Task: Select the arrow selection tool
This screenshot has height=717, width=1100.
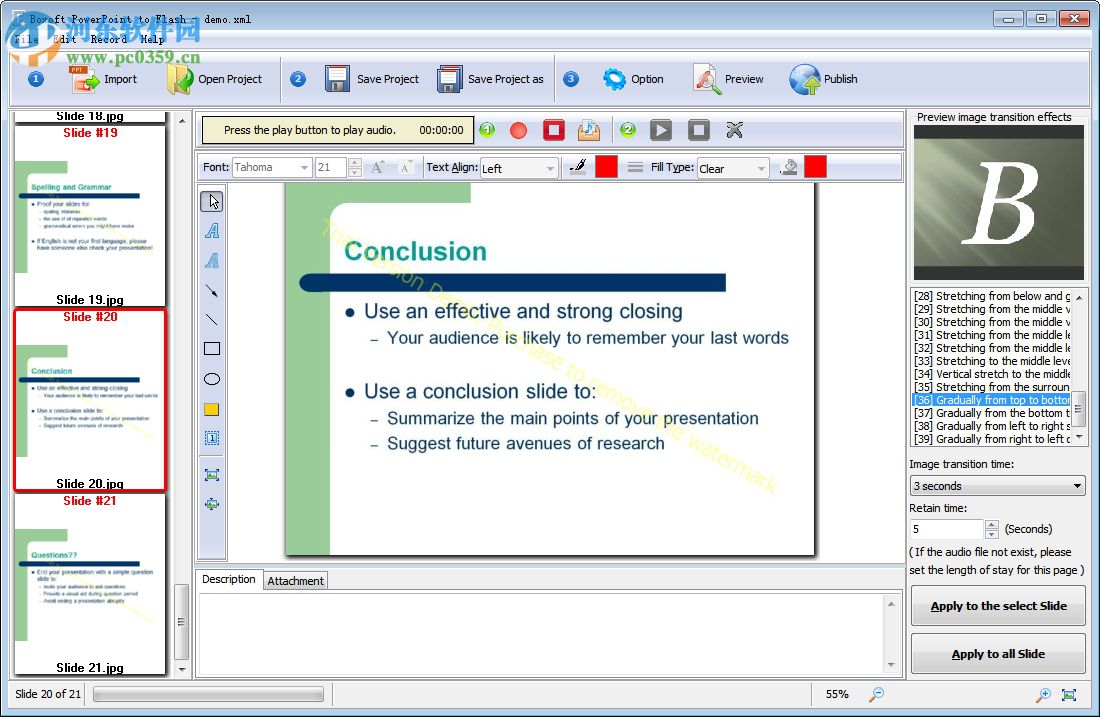Action: [x=211, y=201]
